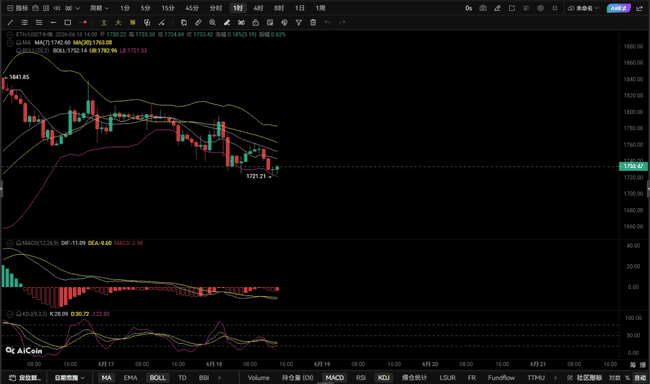Switch to the 1日 timeframe
The height and width of the screenshot is (384, 650).
point(300,8)
